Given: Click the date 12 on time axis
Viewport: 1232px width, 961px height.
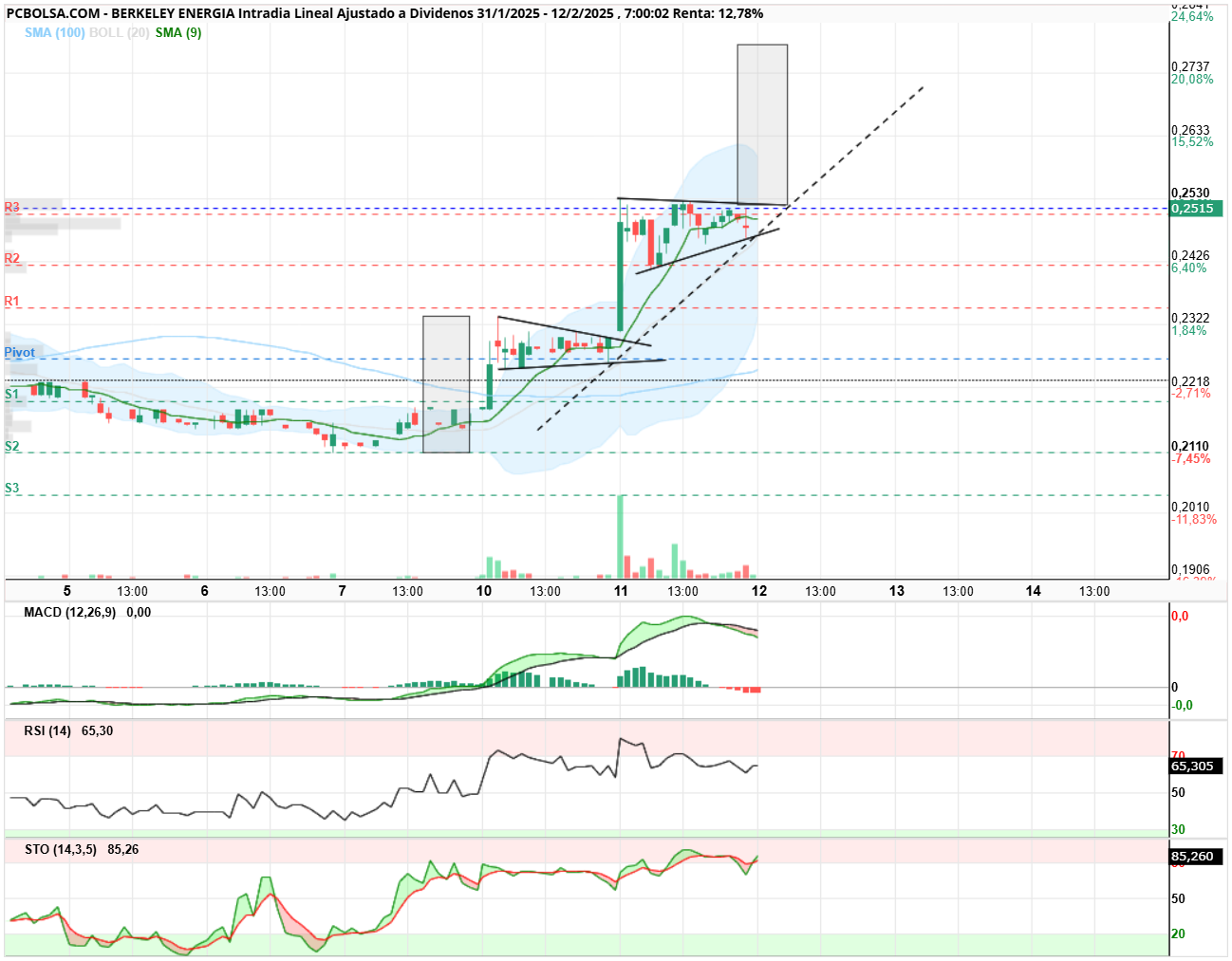Looking at the screenshot, I should 759,590.
